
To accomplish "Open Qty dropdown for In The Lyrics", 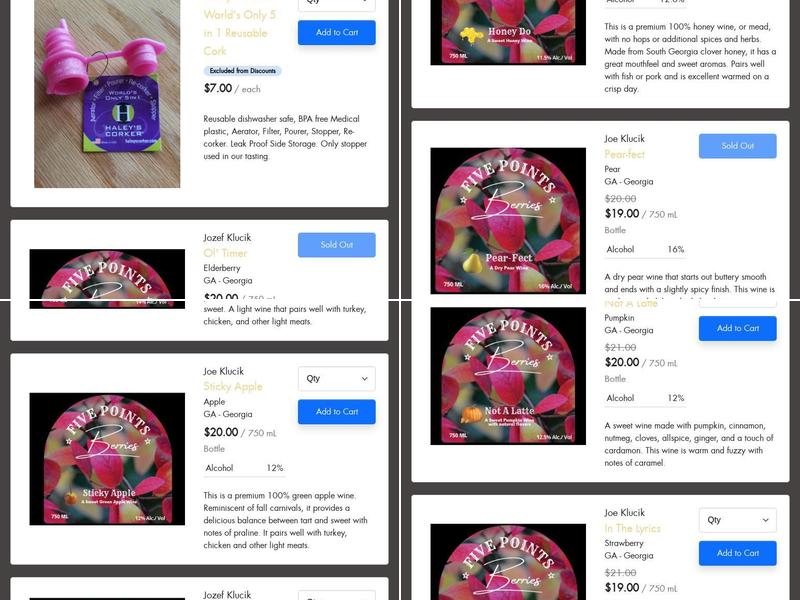I will (738, 520).
